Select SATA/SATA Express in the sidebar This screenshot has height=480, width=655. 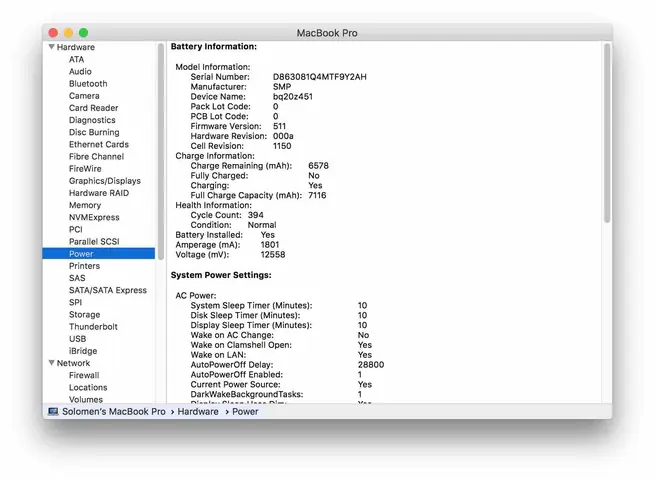(108, 290)
